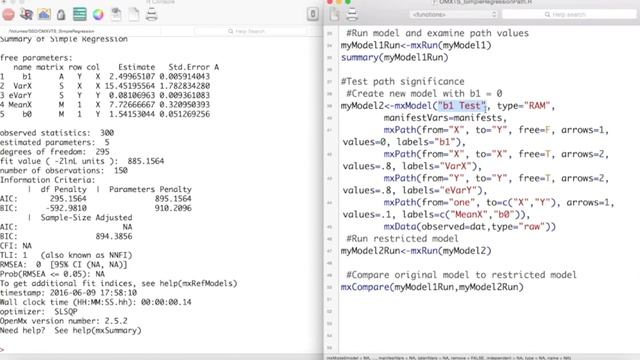Click the open document in editor icon
Viewport: 640px width, 360px height.
tap(116, 15)
